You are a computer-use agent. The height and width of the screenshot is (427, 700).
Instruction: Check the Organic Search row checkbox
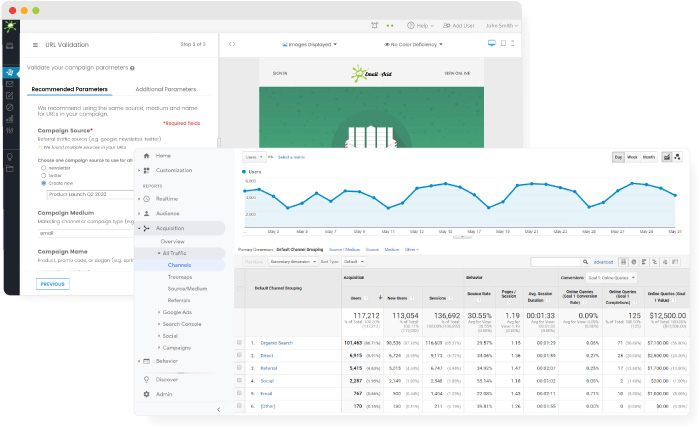pos(239,343)
